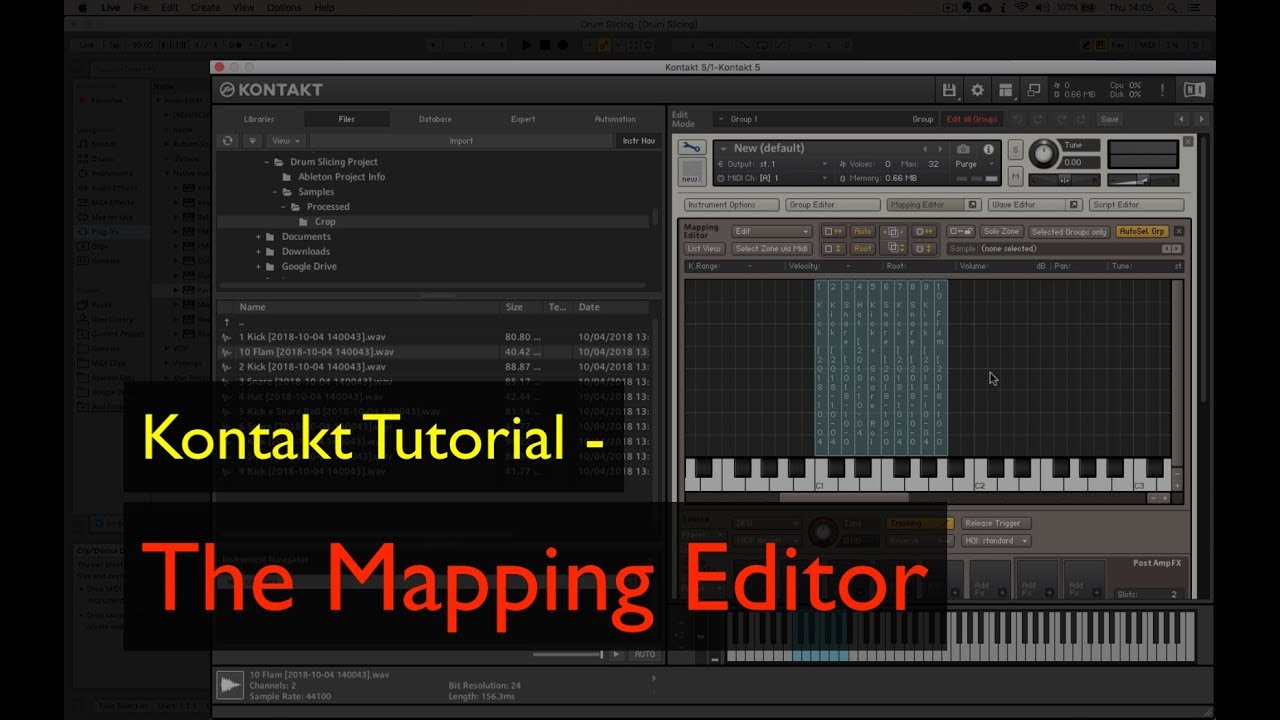This screenshot has height=720, width=1280.
Task: Open Kontakt options gear icon
Action: tap(977, 90)
